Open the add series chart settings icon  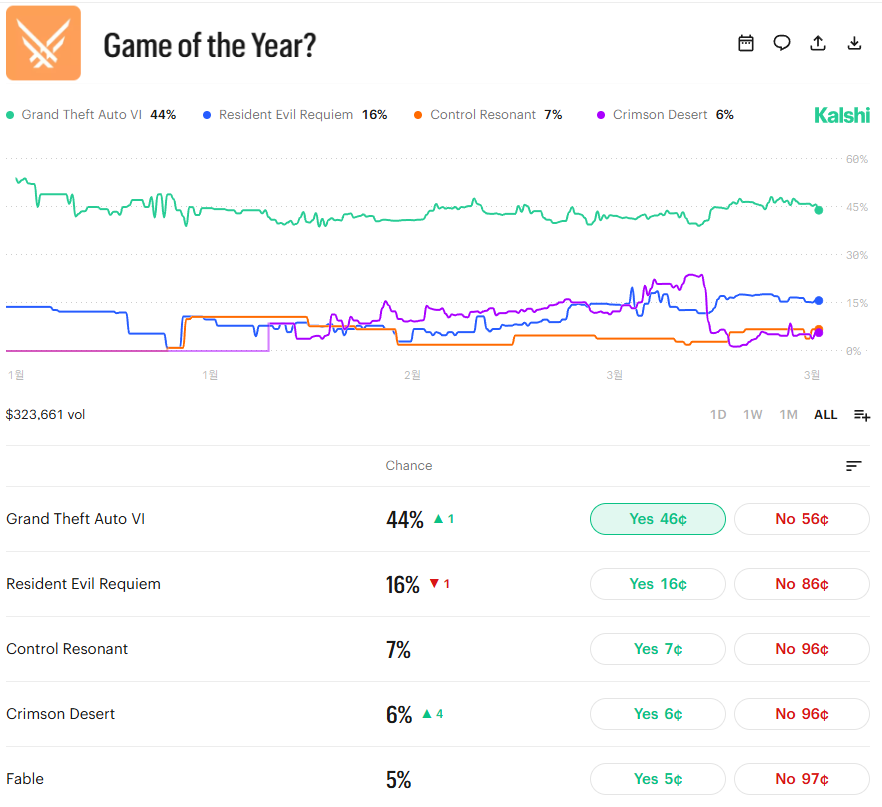[x=861, y=415]
